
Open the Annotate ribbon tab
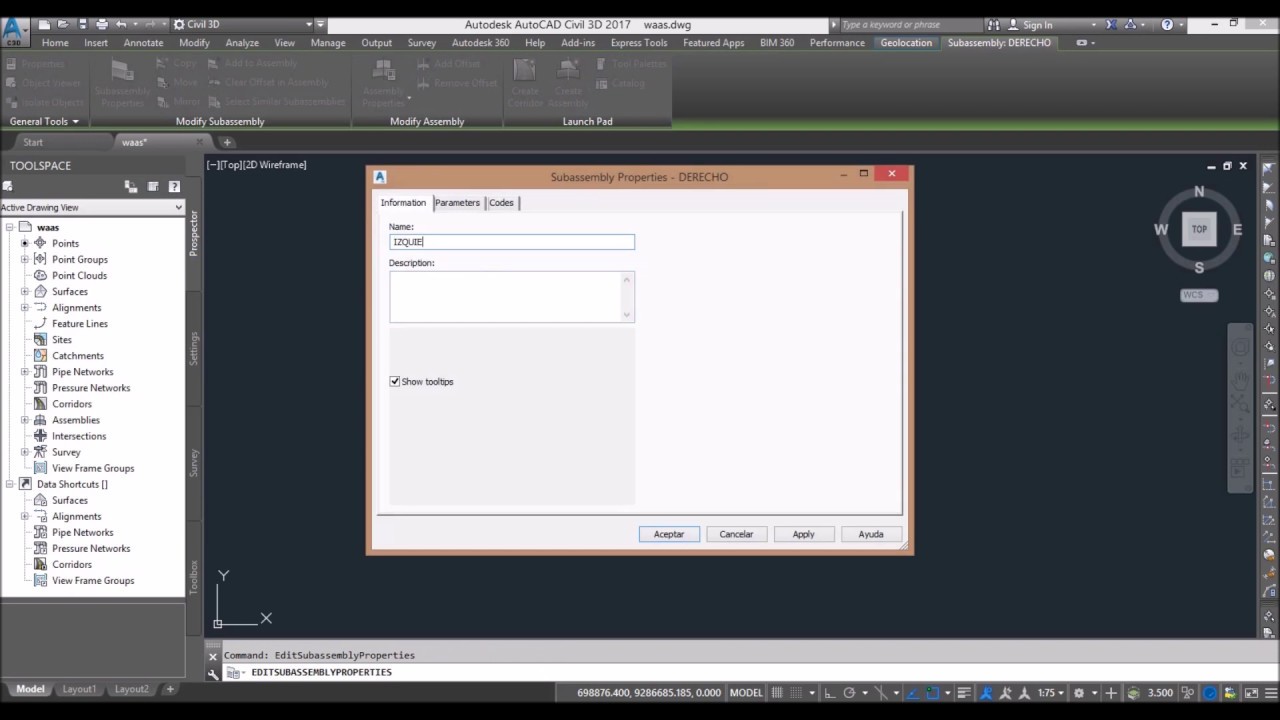click(143, 43)
